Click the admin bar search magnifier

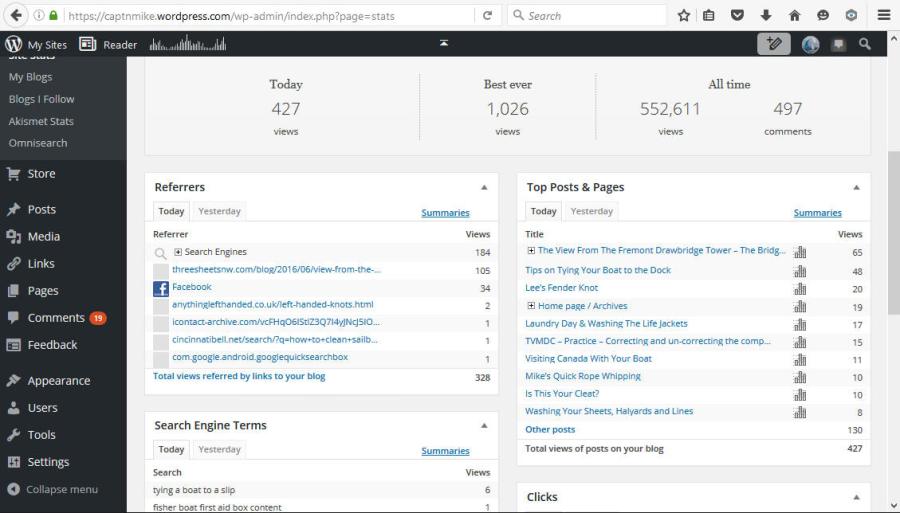(x=865, y=44)
